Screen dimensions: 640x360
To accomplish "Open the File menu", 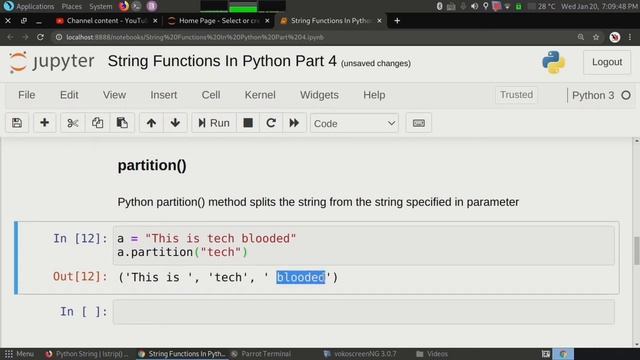I will point(27,95).
